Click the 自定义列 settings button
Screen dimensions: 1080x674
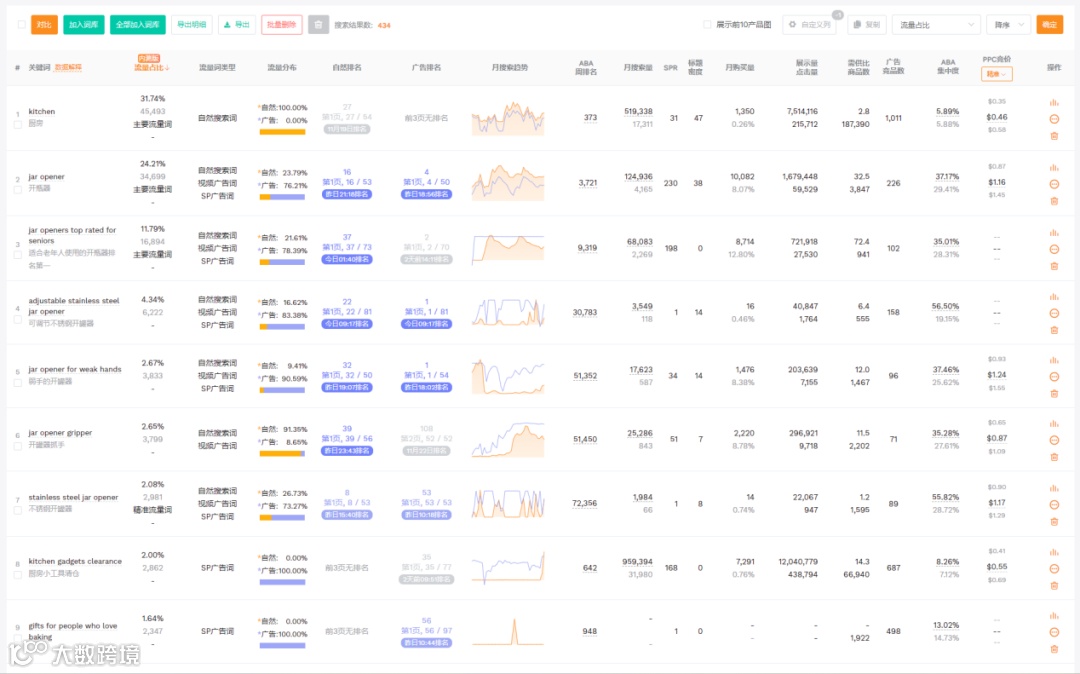[809, 25]
